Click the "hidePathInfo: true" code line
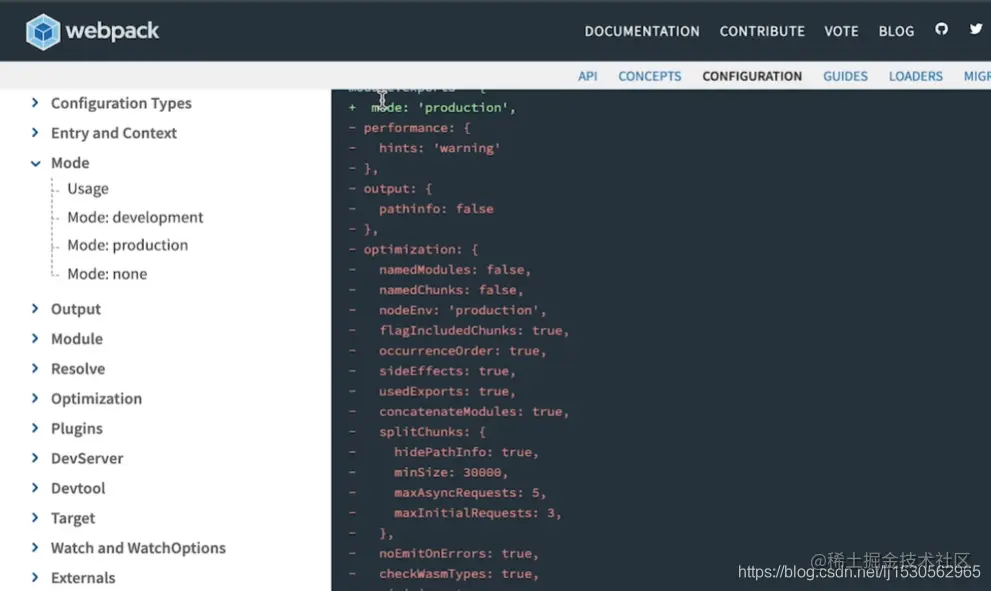This screenshot has width=991, height=591. pyautogui.click(x=466, y=452)
